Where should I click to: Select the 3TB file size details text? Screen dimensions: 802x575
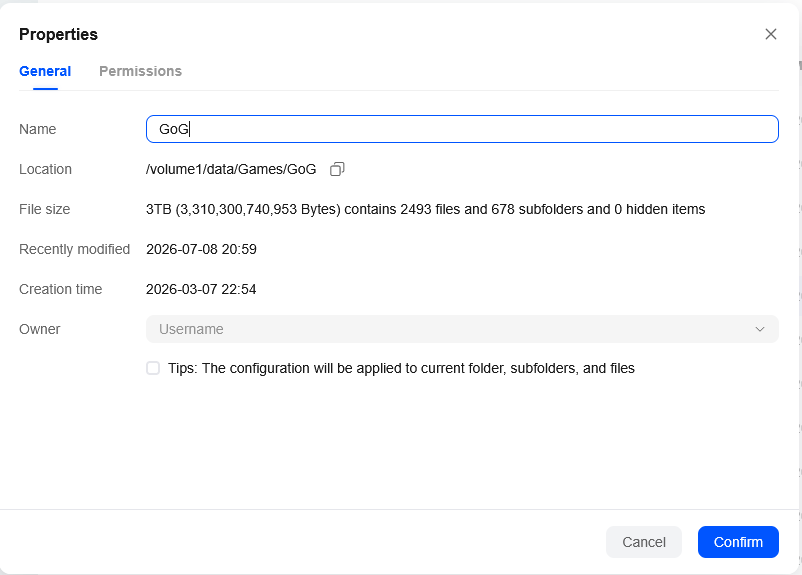pos(425,209)
